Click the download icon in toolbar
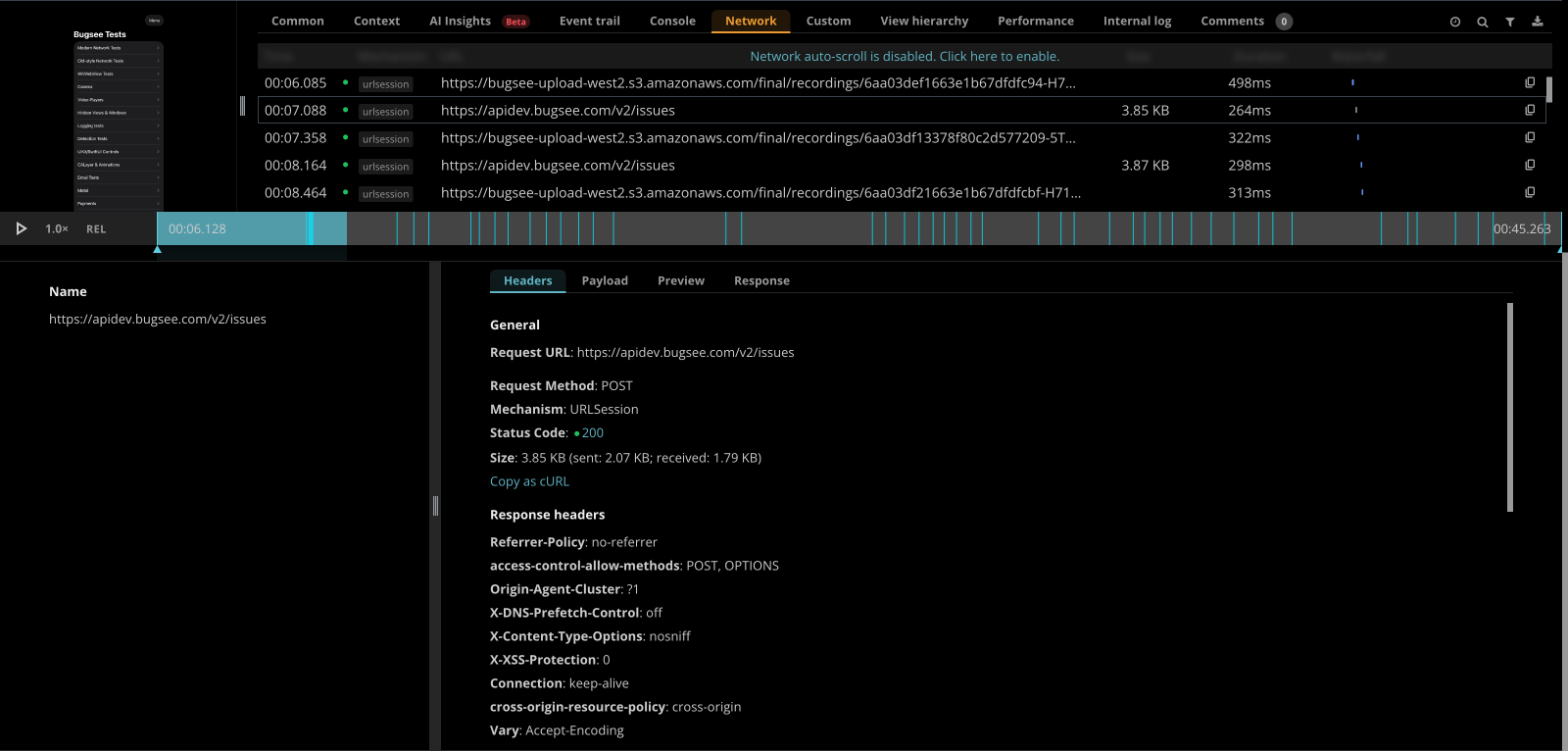1568x751 pixels. 1538,21
